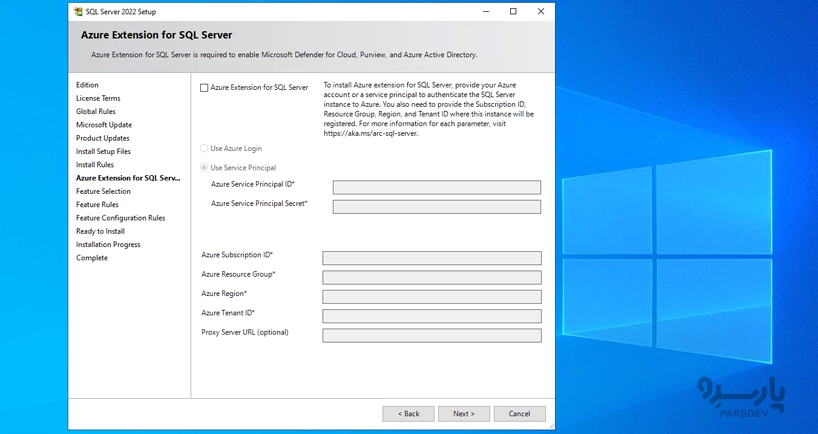Select the Use Service Principal radio option
The image size is (818, 434).
coord(205,168)
